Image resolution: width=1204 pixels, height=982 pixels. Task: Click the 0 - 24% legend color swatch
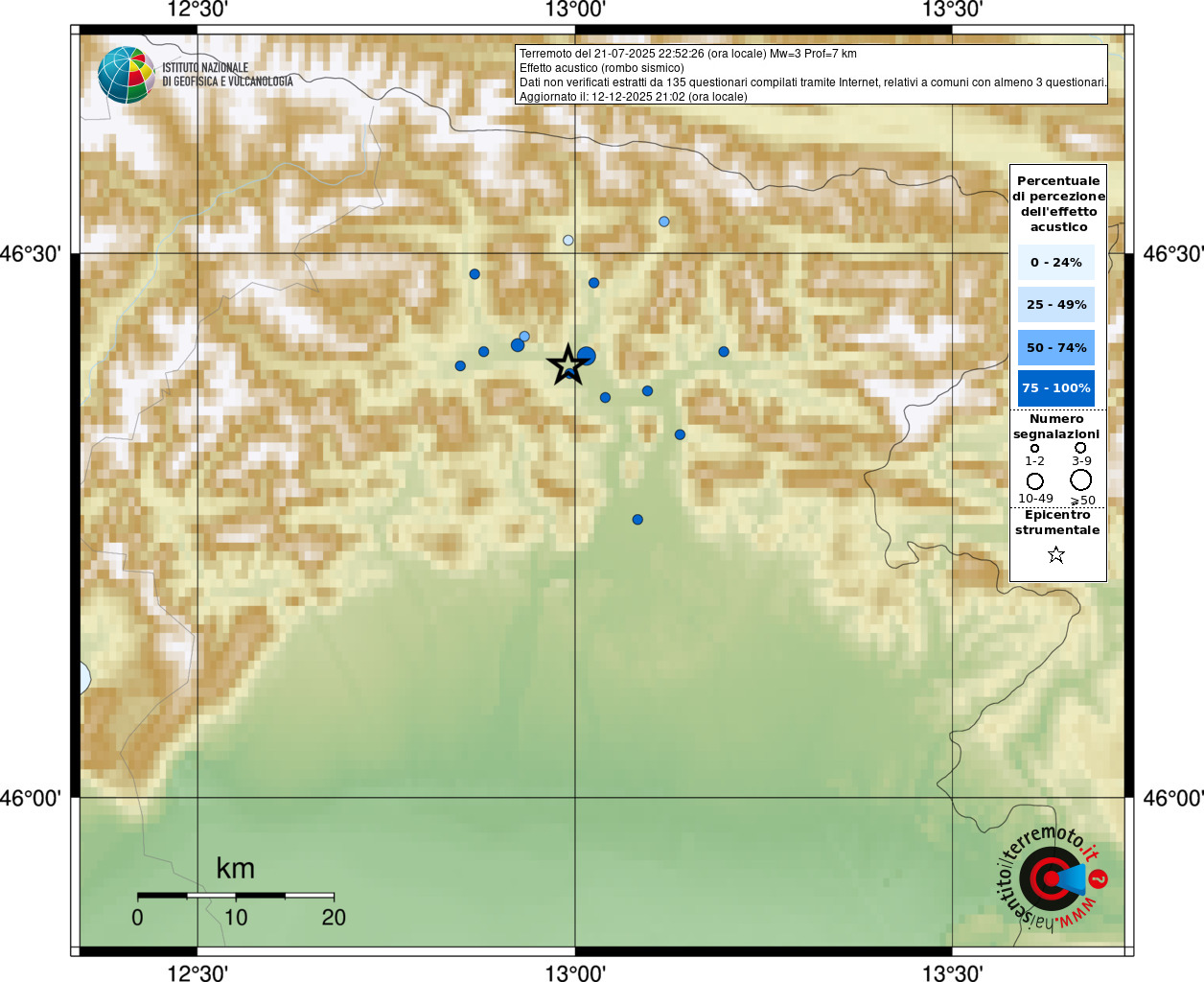point(1056,262)
